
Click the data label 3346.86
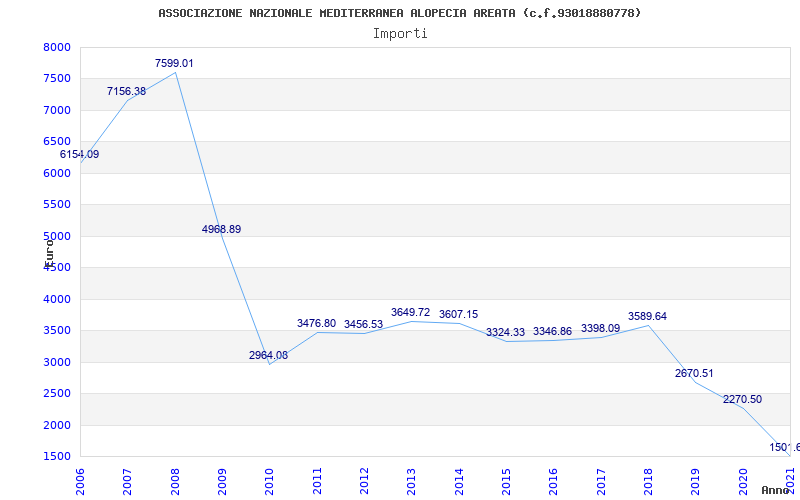(553, 331)
